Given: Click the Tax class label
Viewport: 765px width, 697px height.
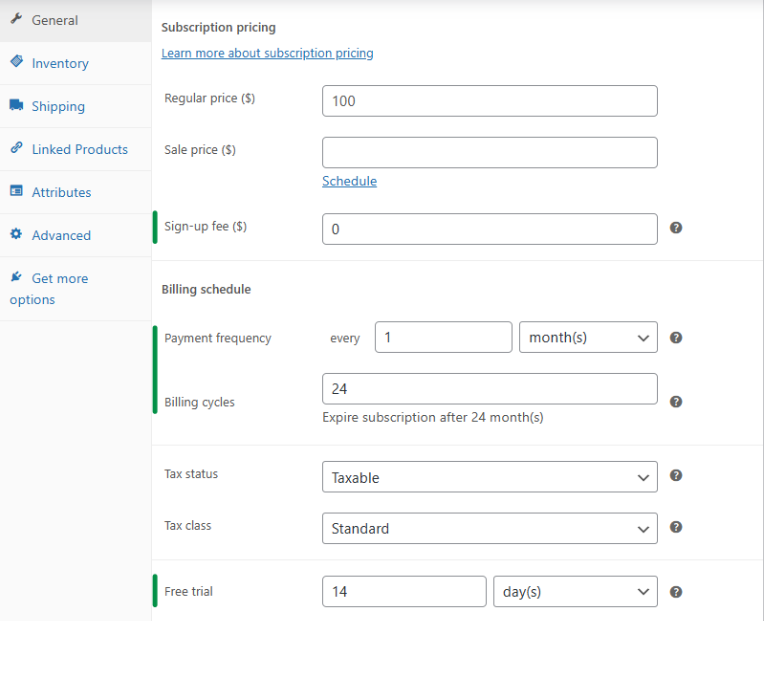Looking at the screenshot, I should [x=187, y=525].
